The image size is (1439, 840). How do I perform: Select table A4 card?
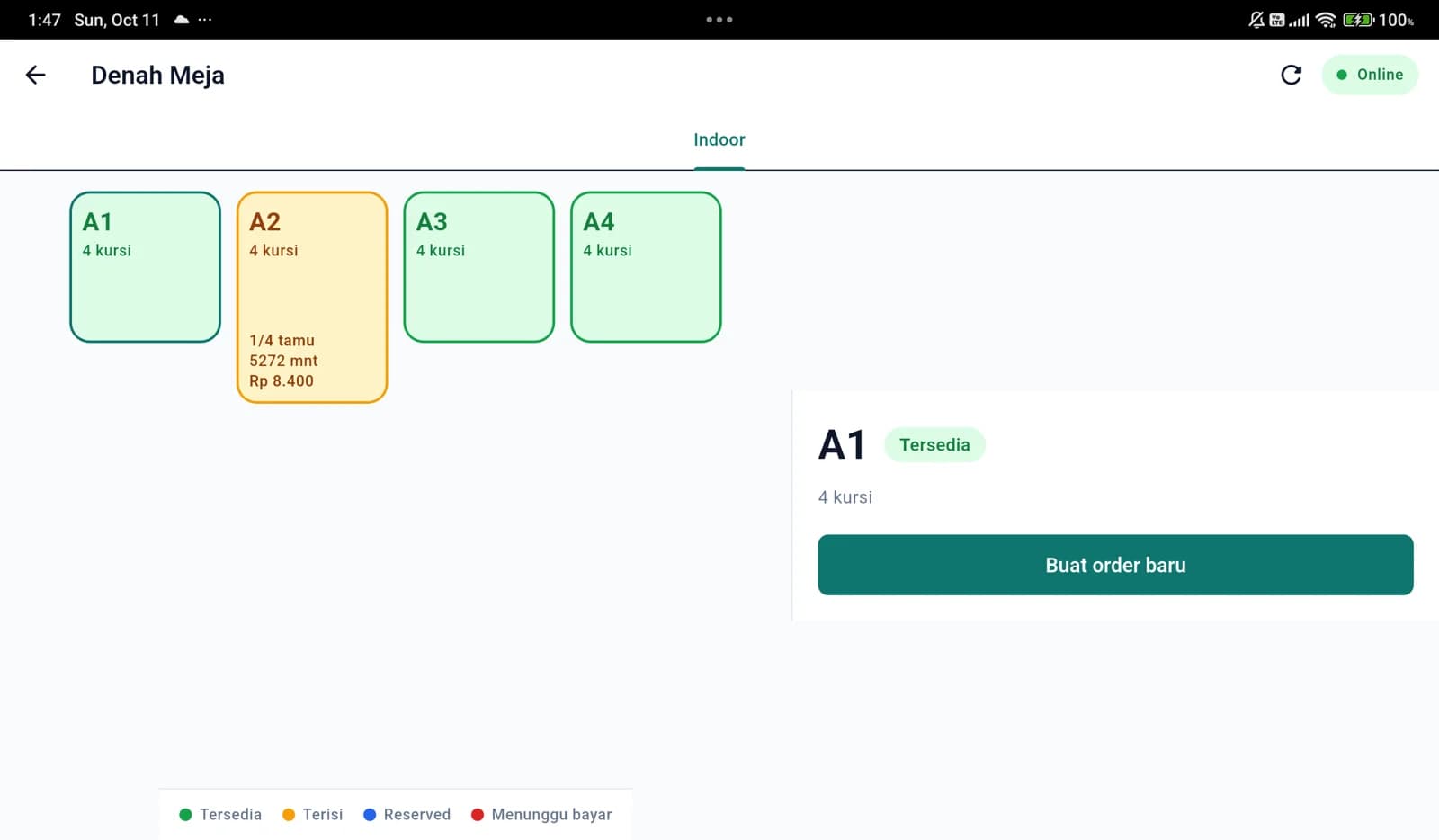[x=646, y=267]
